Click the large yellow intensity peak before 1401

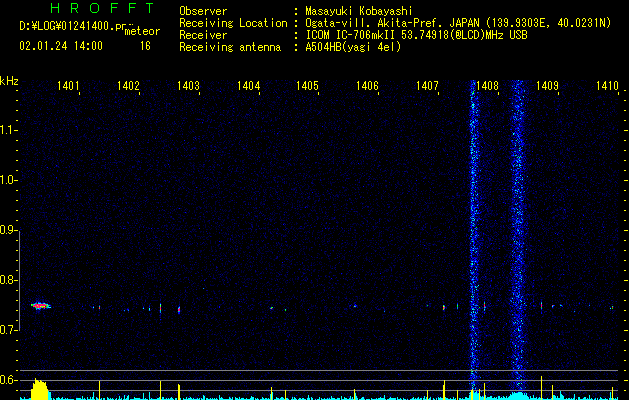pos(39,389)
